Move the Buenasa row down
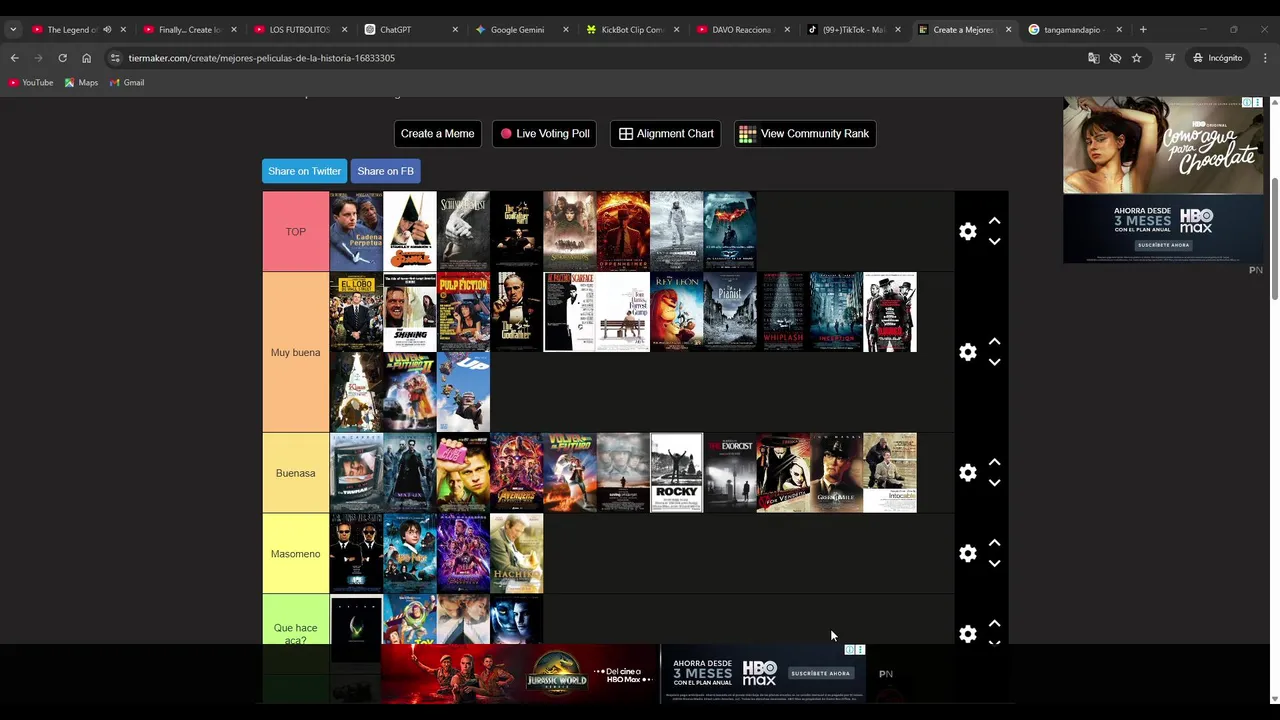The width and height of the screenshot is (1280, 720). point(994,482)
